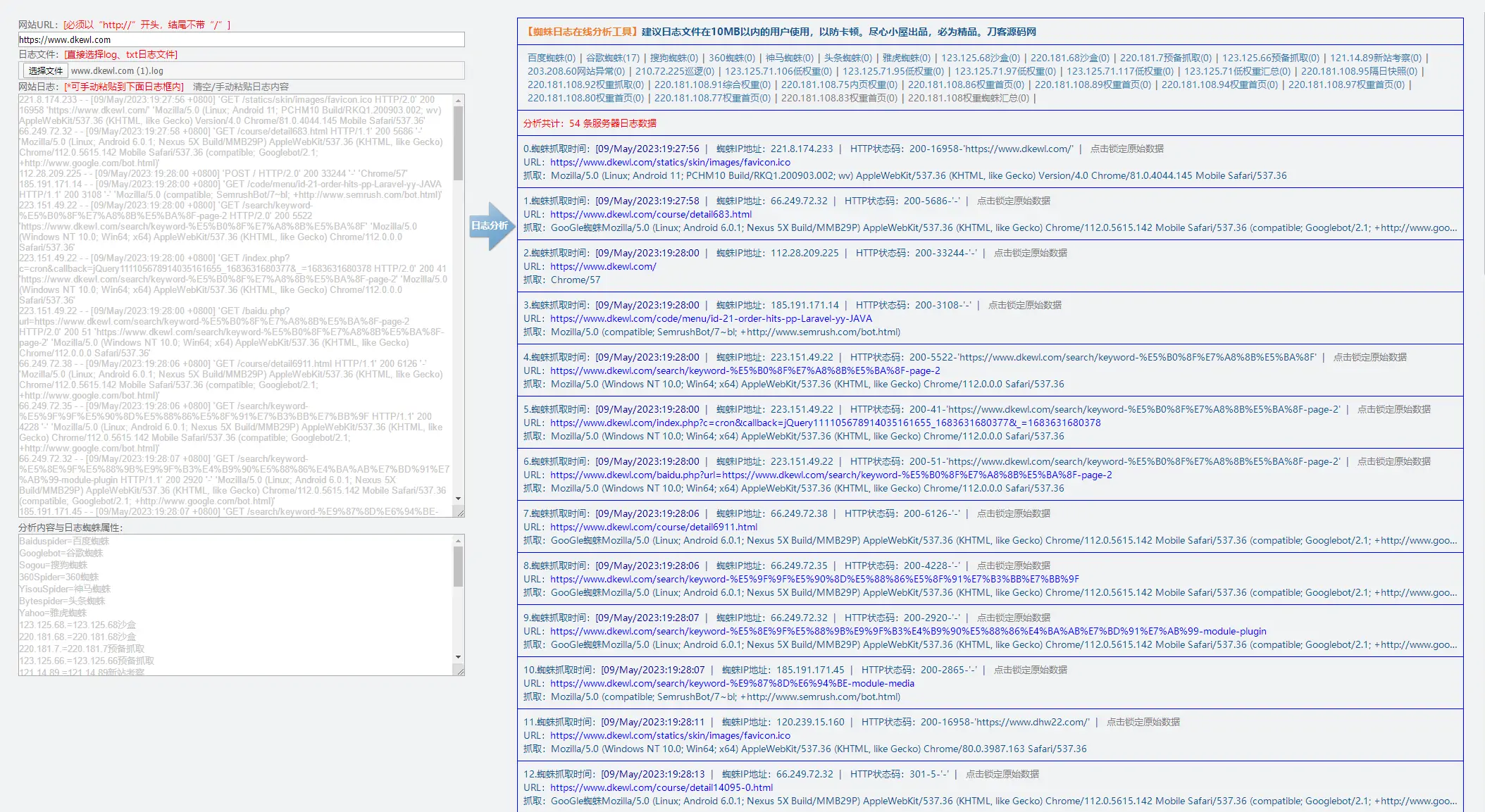Click the 选择文件 file chooser button
This screenshot has width=1485, height=812.
[46, 70]
